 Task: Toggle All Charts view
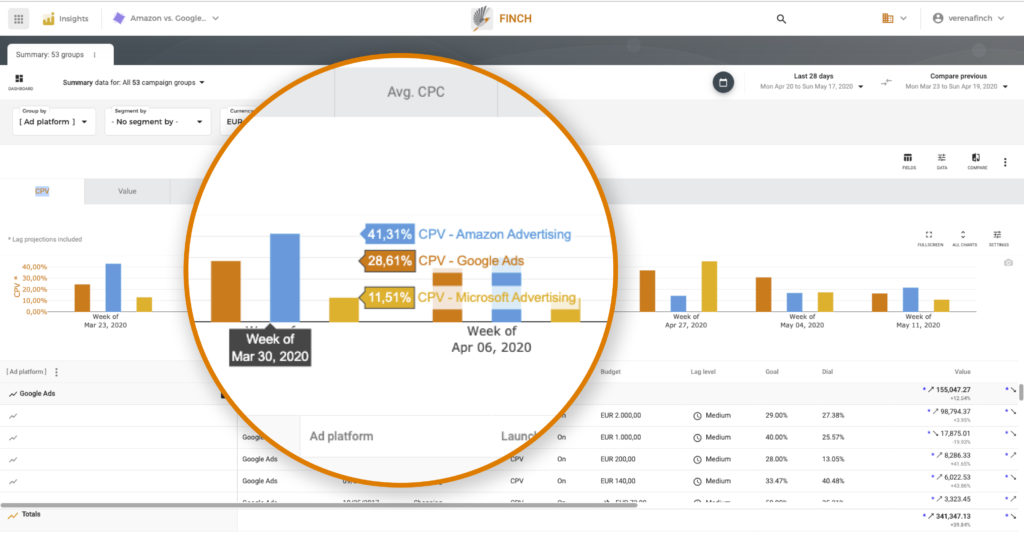tap(963, 237)
